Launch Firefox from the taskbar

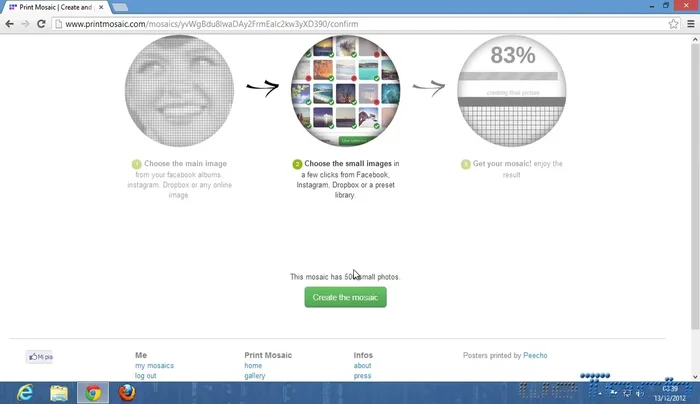[x=126, y=393]
